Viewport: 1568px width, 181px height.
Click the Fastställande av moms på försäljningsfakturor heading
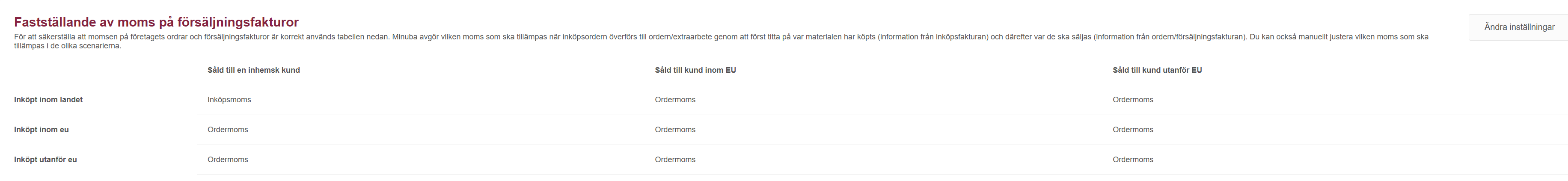tap(156, 23)
